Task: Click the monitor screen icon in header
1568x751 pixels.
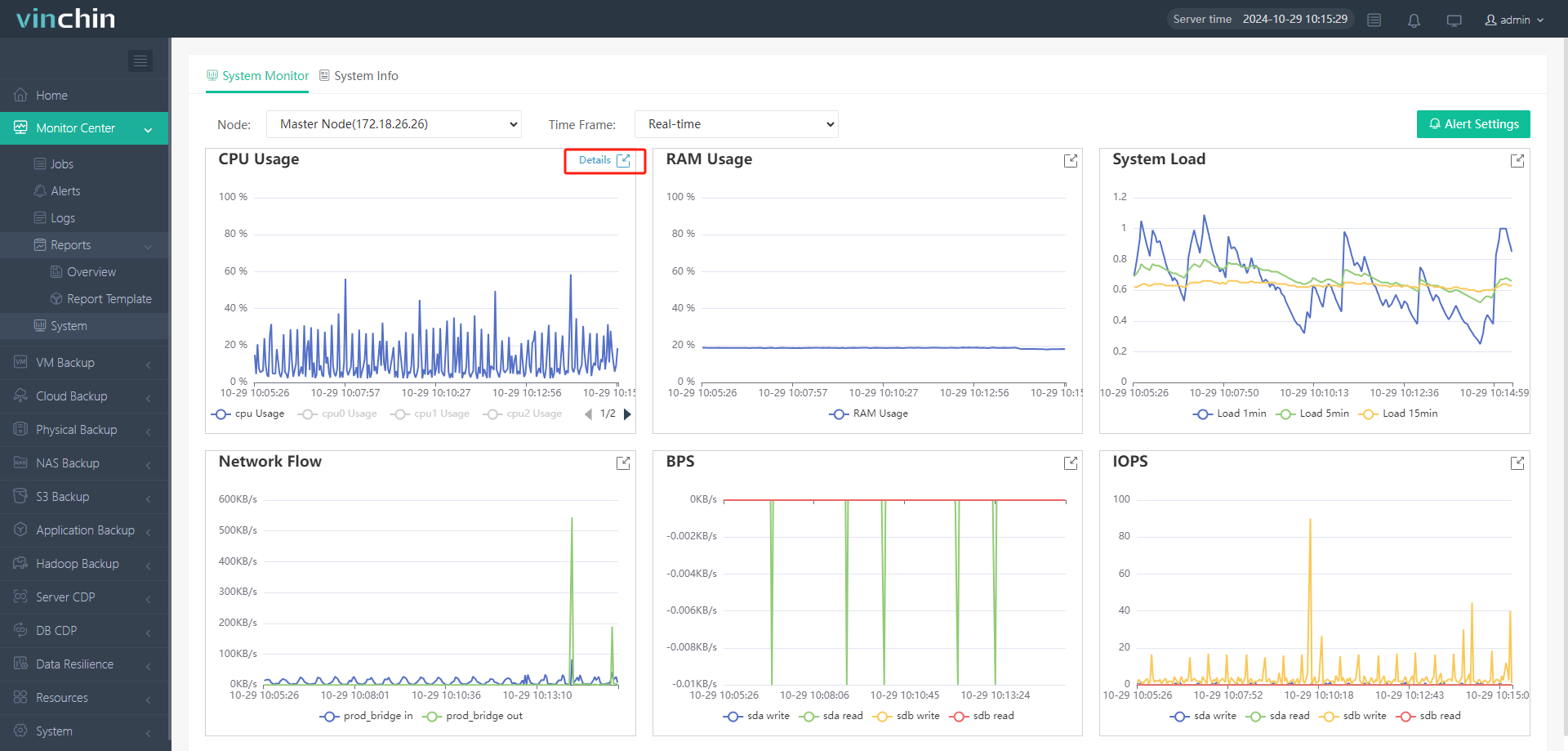Action: (x=1454, y=20)
